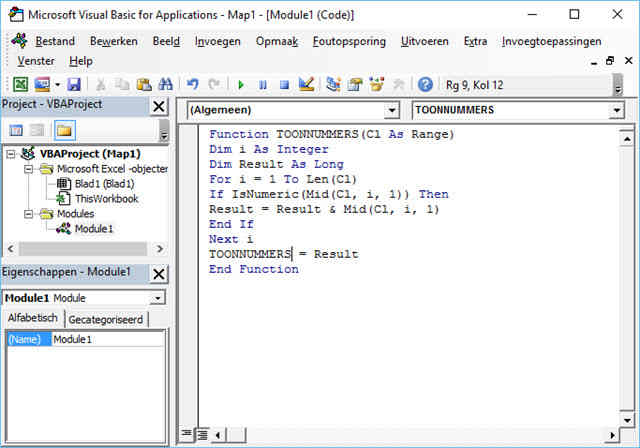Open the Invoegtoepassingen menu
This screenshot has height=448, width=640.
(x=551, y=41)
